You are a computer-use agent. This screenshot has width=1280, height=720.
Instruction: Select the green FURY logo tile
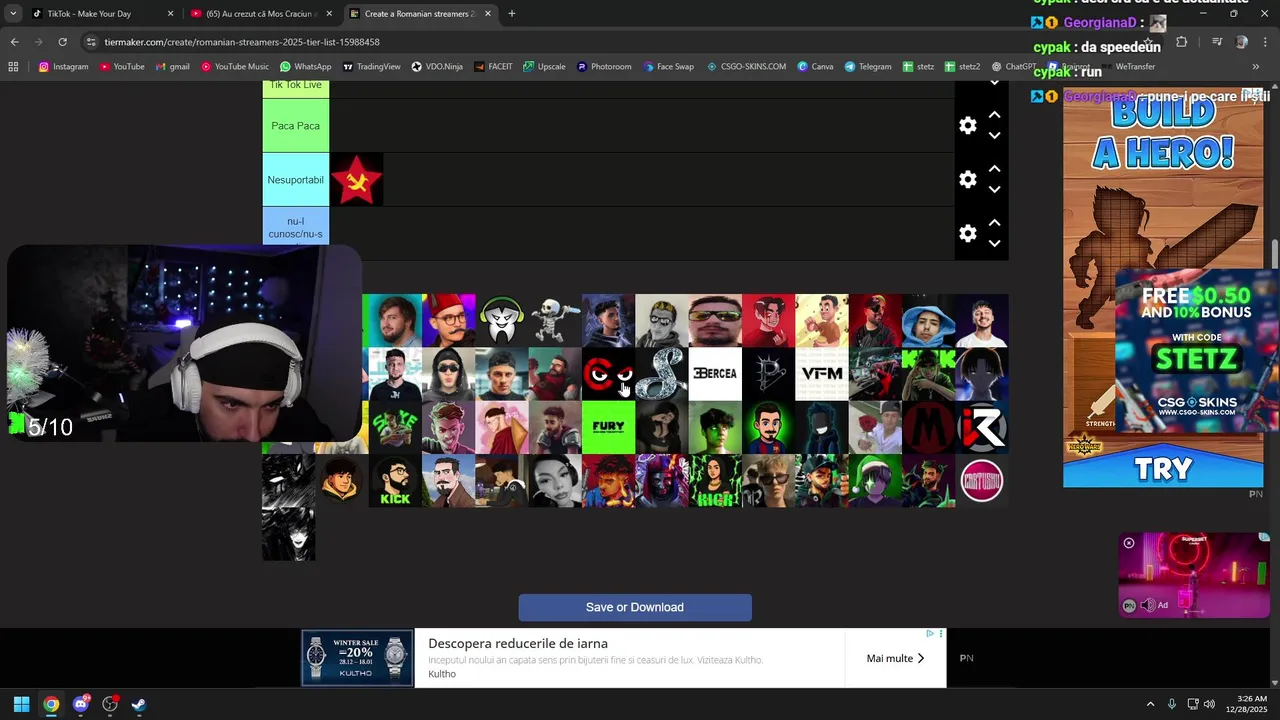608,427
